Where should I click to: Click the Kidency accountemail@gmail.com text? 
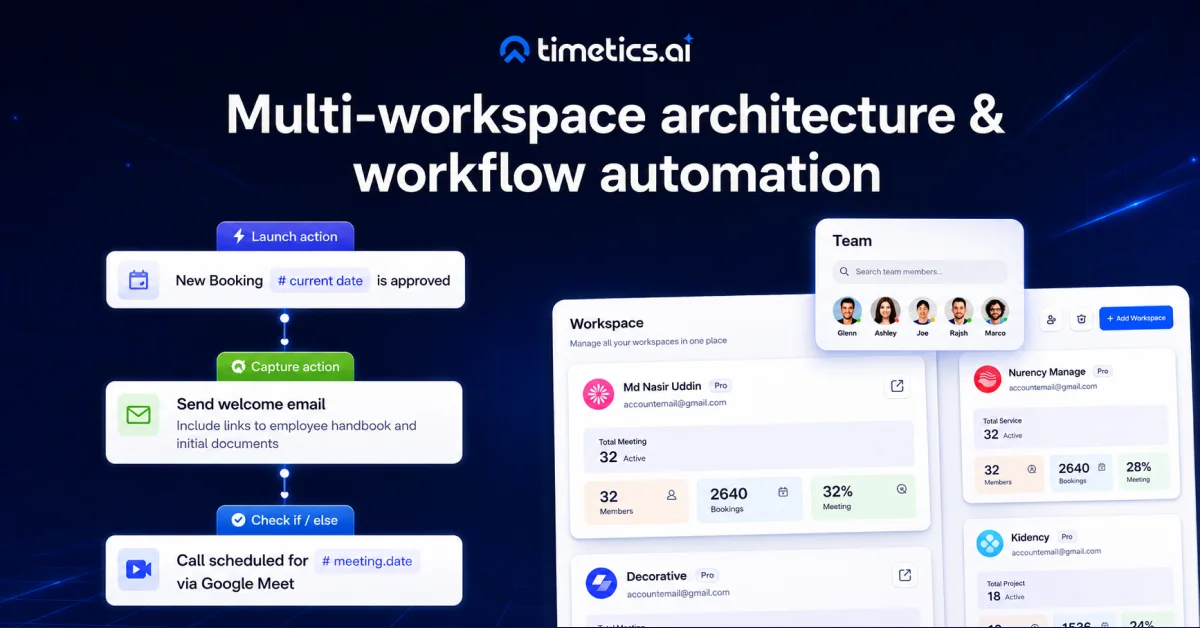[x=1056, y=551]
